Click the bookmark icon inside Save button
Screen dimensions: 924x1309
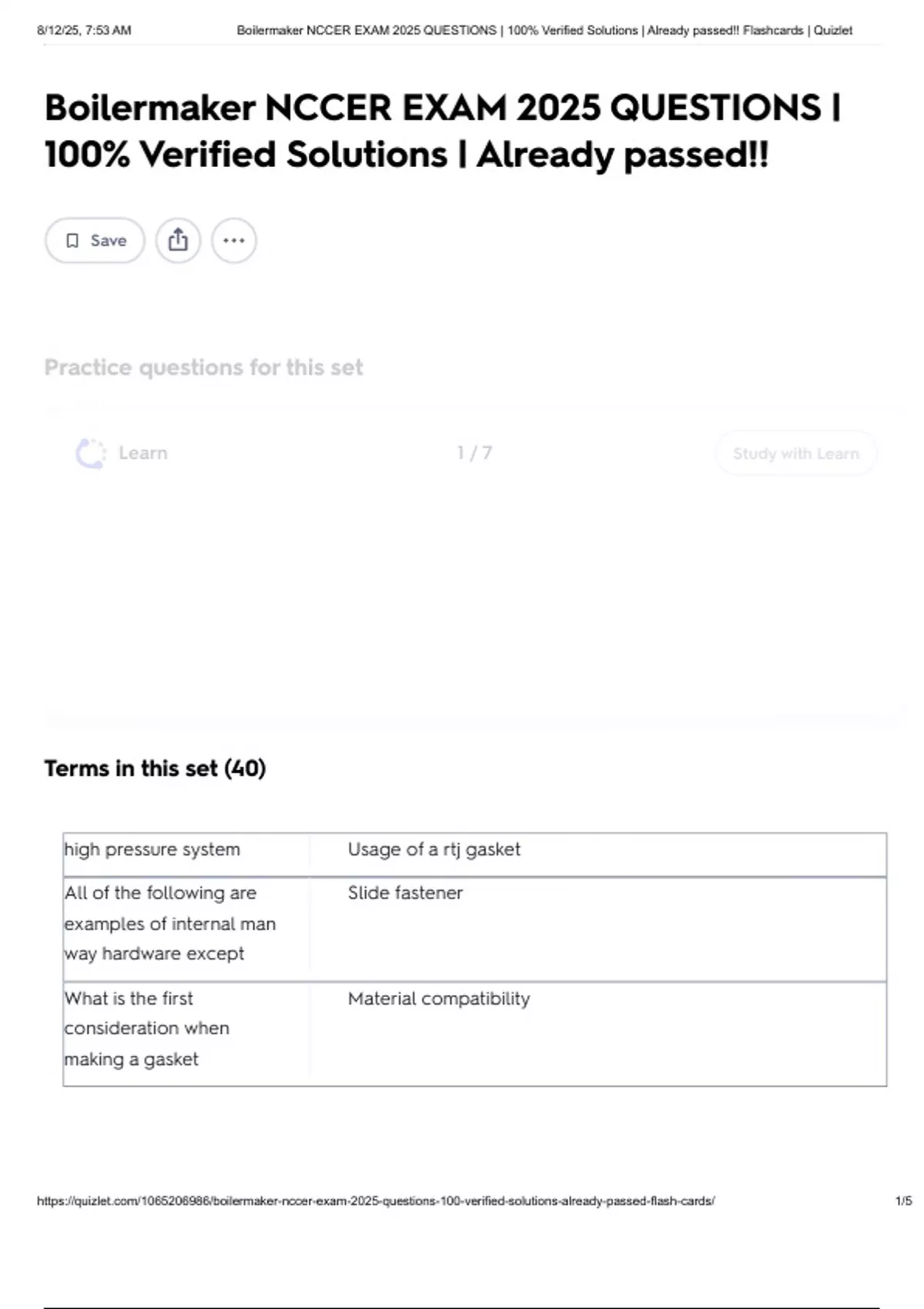point(72,241)
